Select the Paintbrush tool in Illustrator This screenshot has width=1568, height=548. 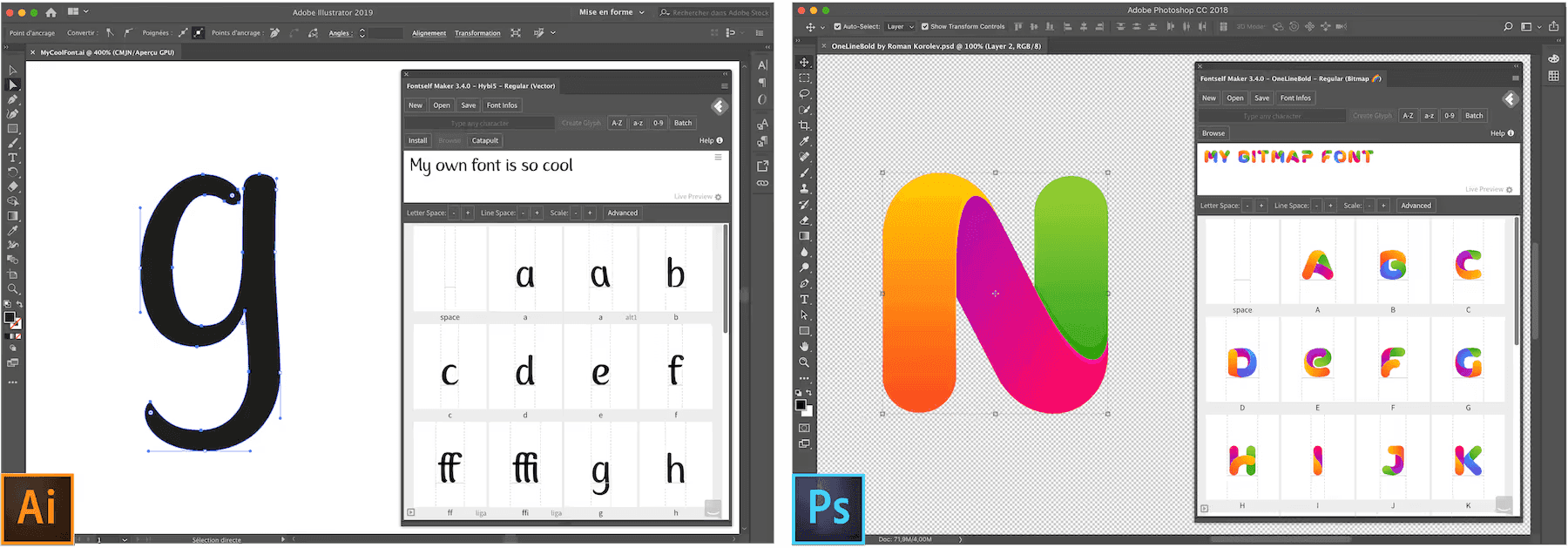coord(13,143)
